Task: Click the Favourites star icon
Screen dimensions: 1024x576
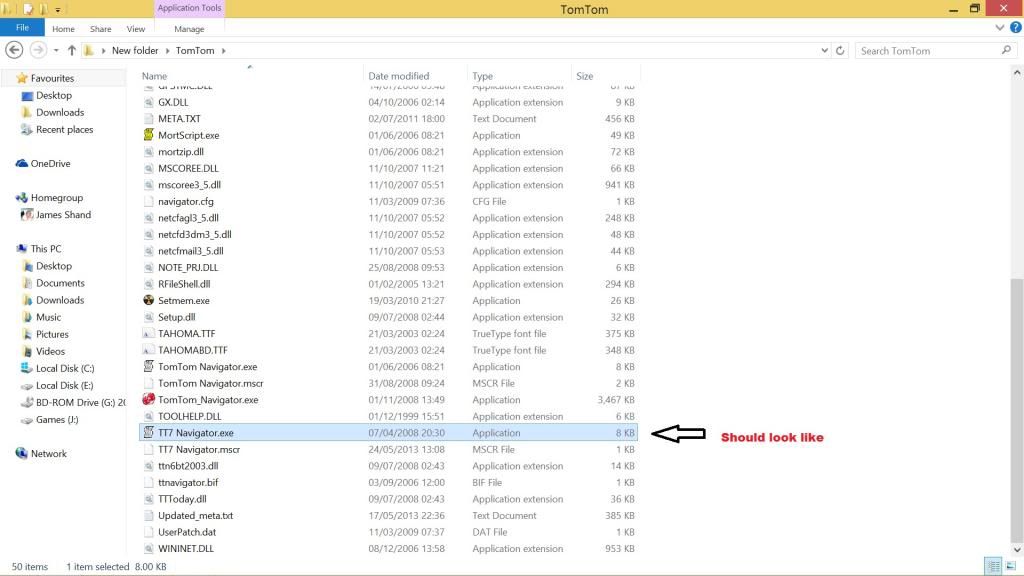Action: (x=22, y=78)
